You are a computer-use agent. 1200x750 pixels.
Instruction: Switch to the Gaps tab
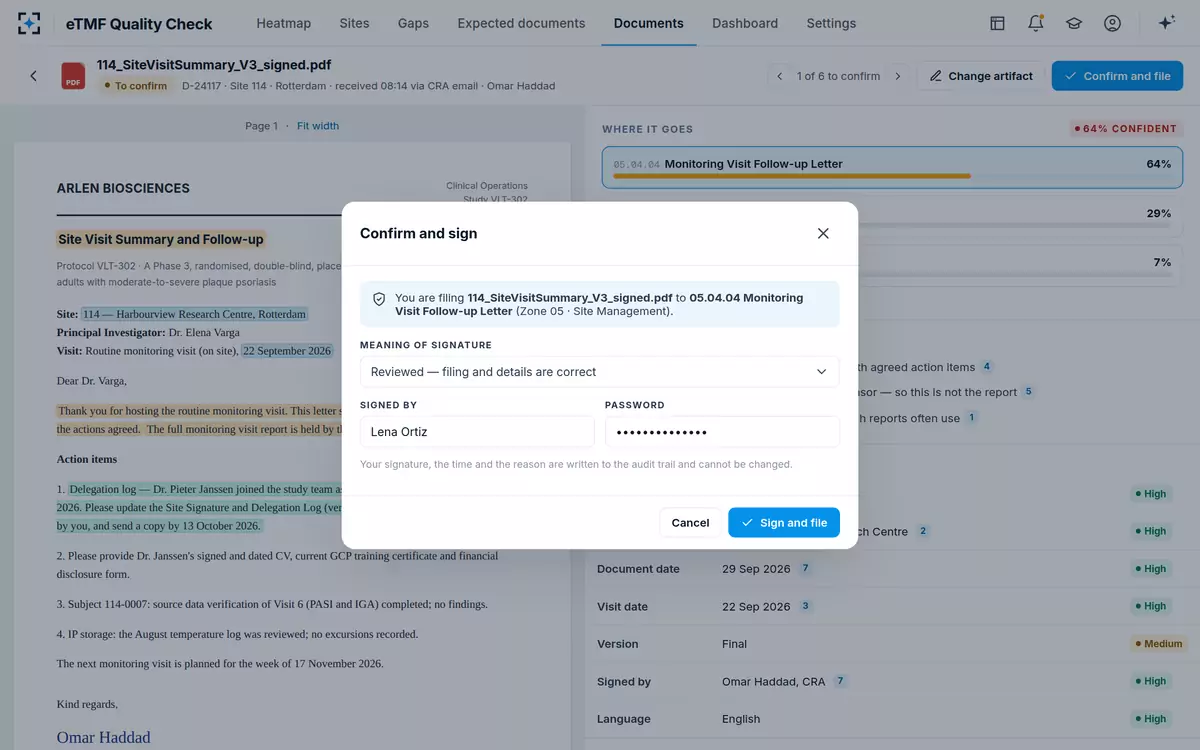[x=413, y=23]
